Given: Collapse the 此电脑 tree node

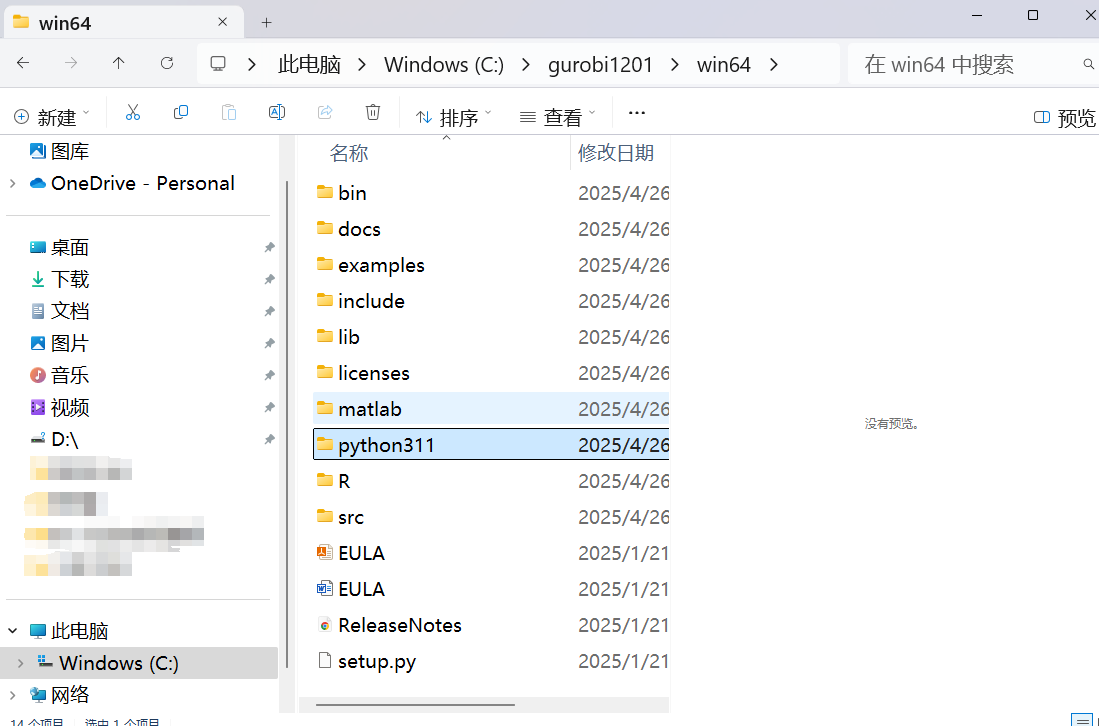Looking at the screenshot, I should 13,631.
